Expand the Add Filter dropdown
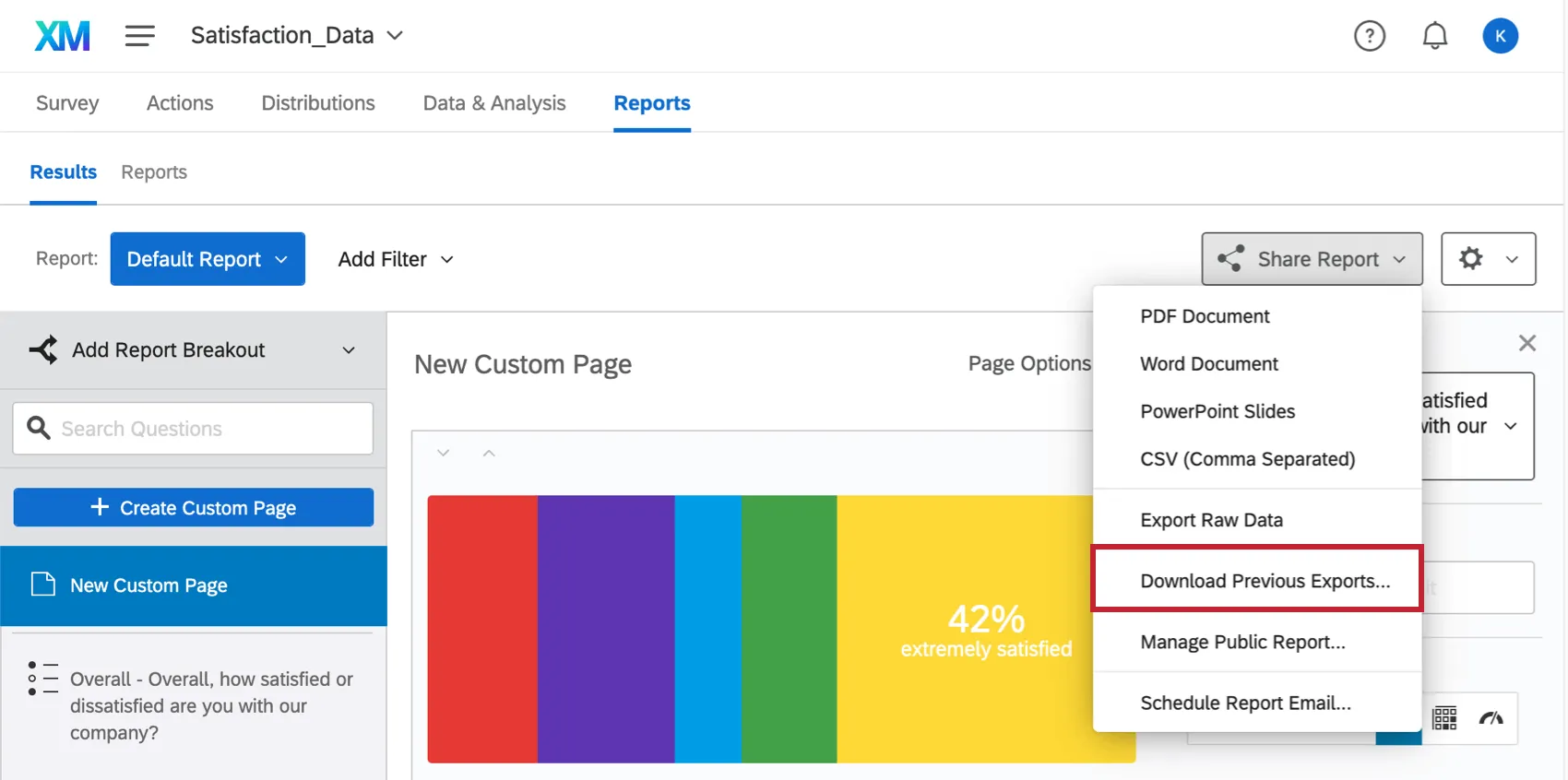Screen dimensions: 1568x780 tap(396, 259)
